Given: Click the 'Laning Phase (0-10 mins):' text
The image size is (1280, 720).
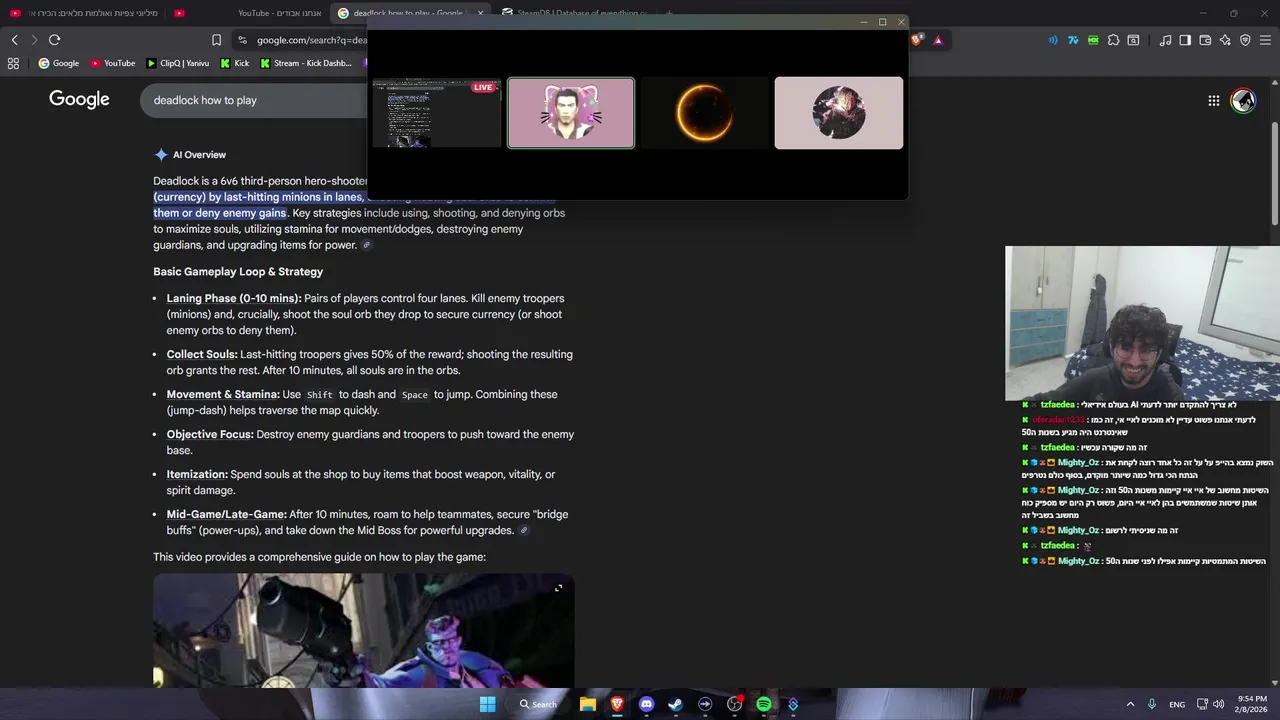Looking at the screenshot, I should pyautogui.click(x=234, y=298).
